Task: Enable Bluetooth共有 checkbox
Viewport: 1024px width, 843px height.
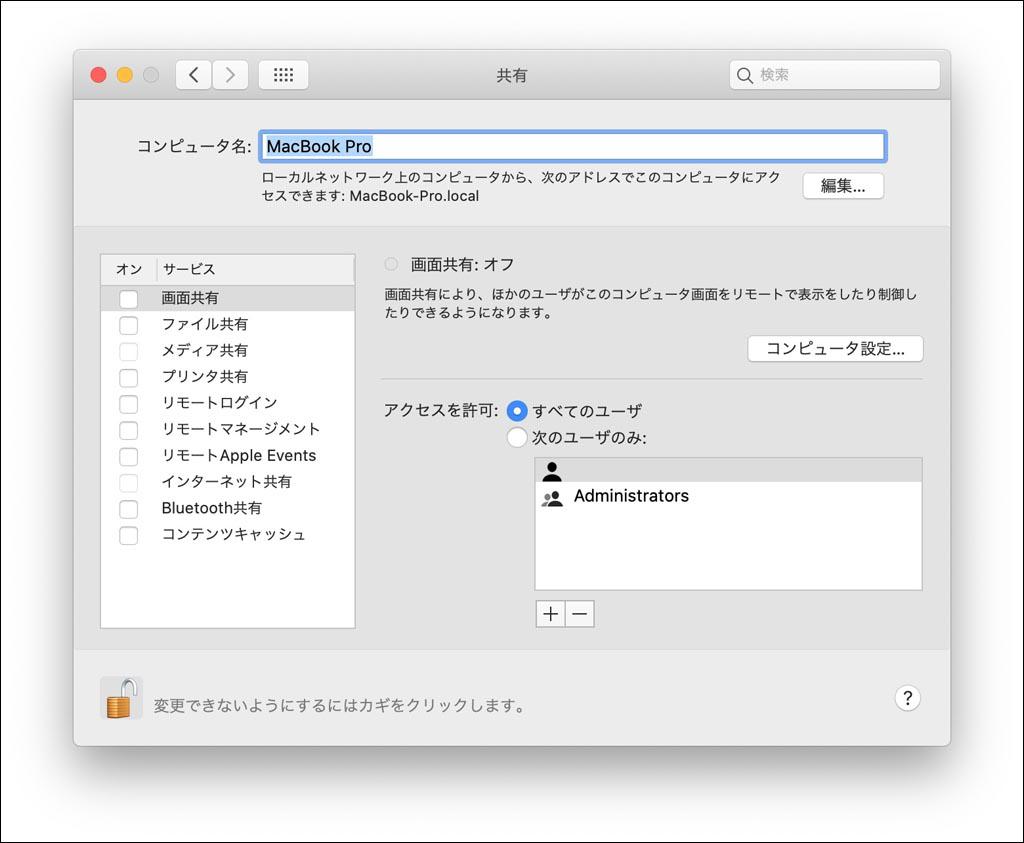Action: 129,509
